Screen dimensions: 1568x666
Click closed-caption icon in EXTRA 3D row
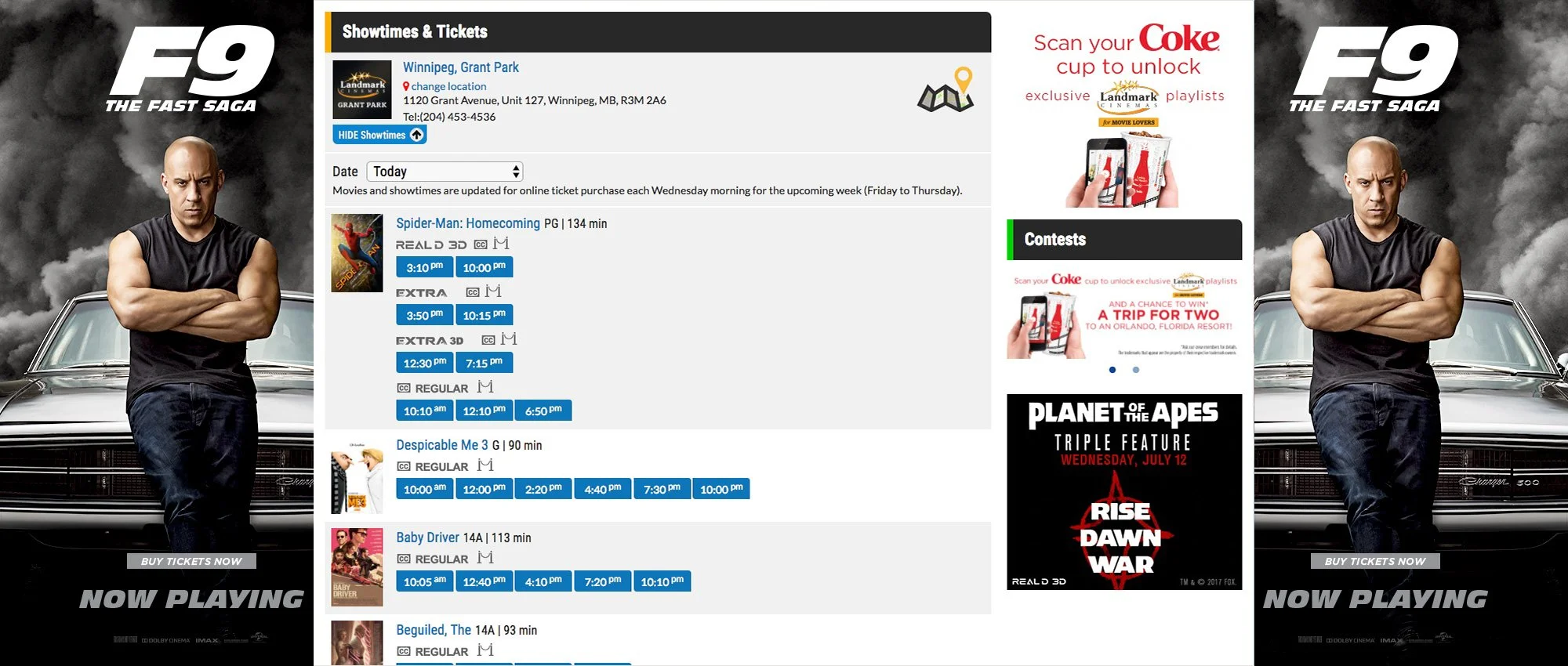pyautogui.click(x=488, y=340)
